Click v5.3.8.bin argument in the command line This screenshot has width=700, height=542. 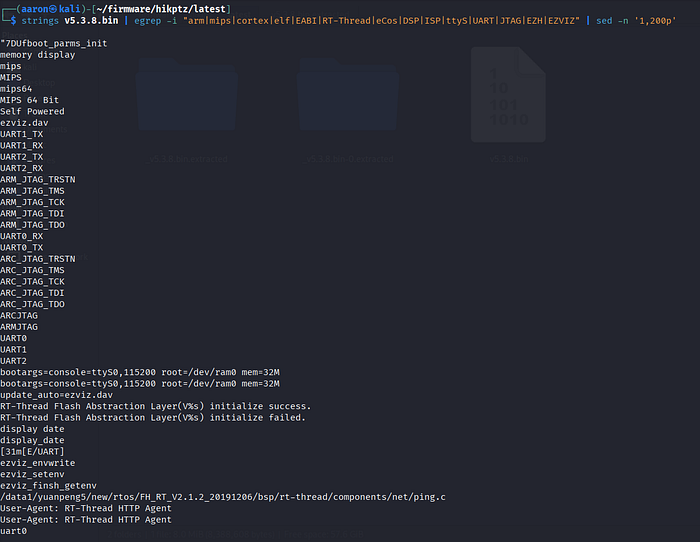pos(92,21)
